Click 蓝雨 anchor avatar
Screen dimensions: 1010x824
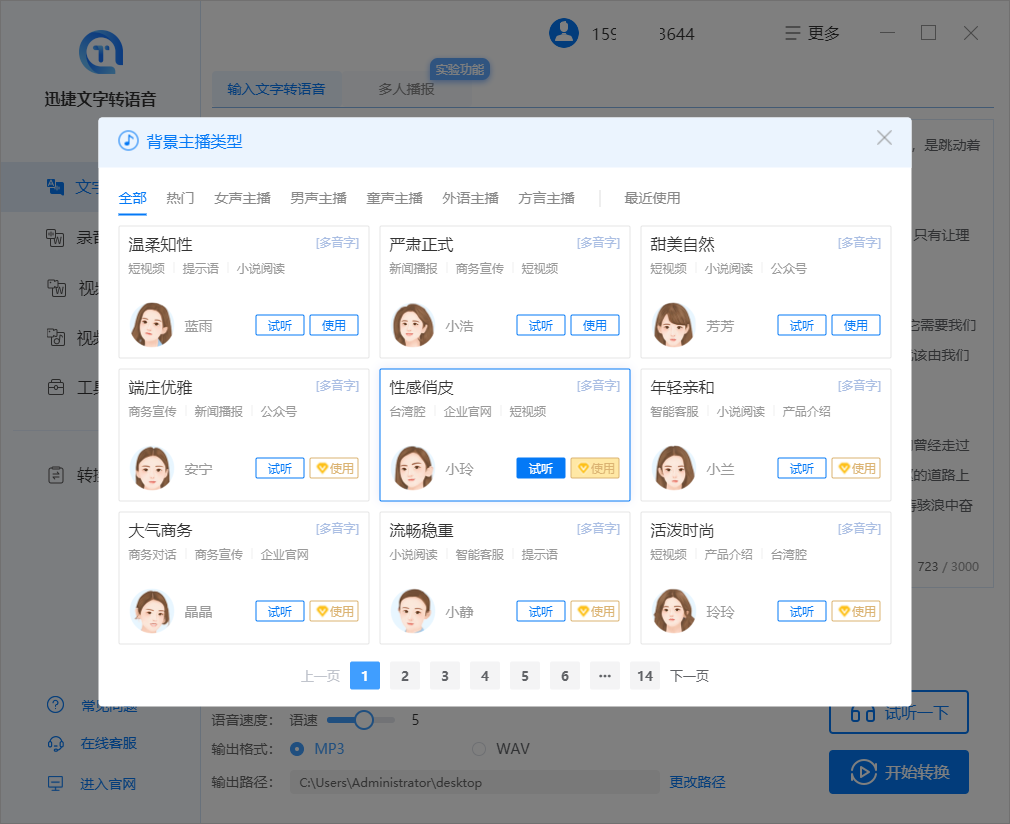[x=152, y=325]
